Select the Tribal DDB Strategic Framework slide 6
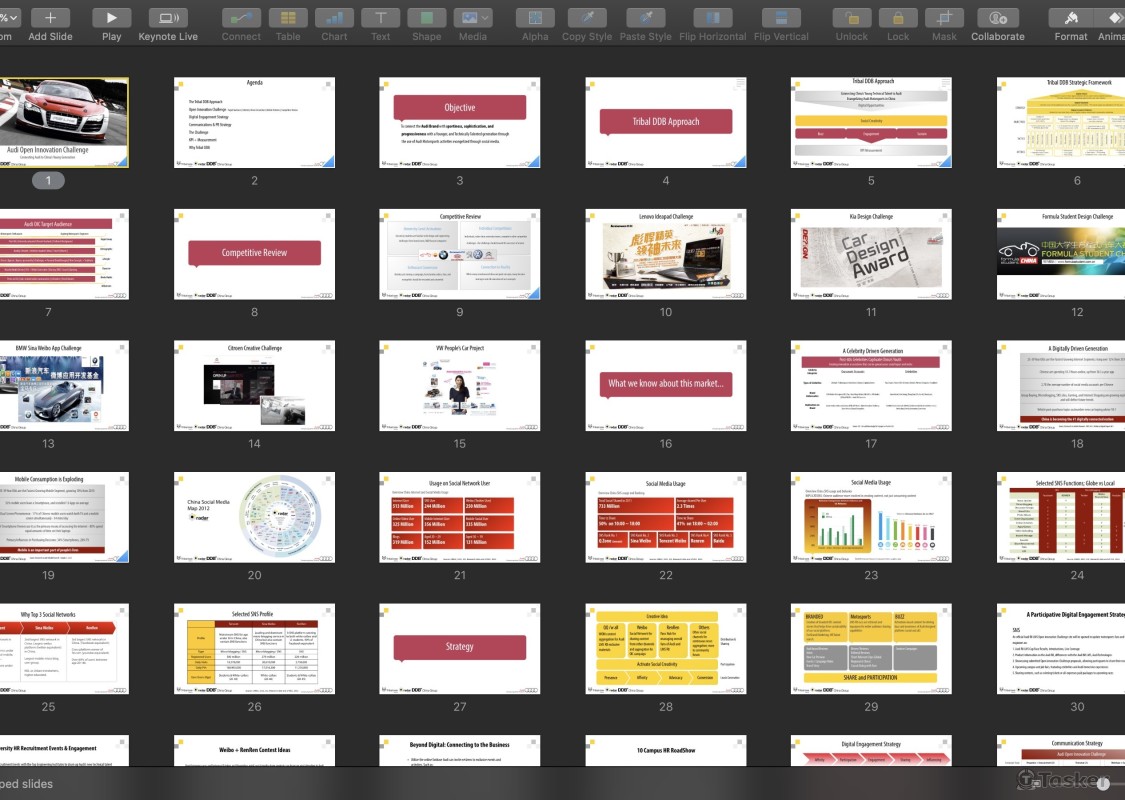The height and width of the screenshot is (800, 1125). click(x=1061, y=123)
